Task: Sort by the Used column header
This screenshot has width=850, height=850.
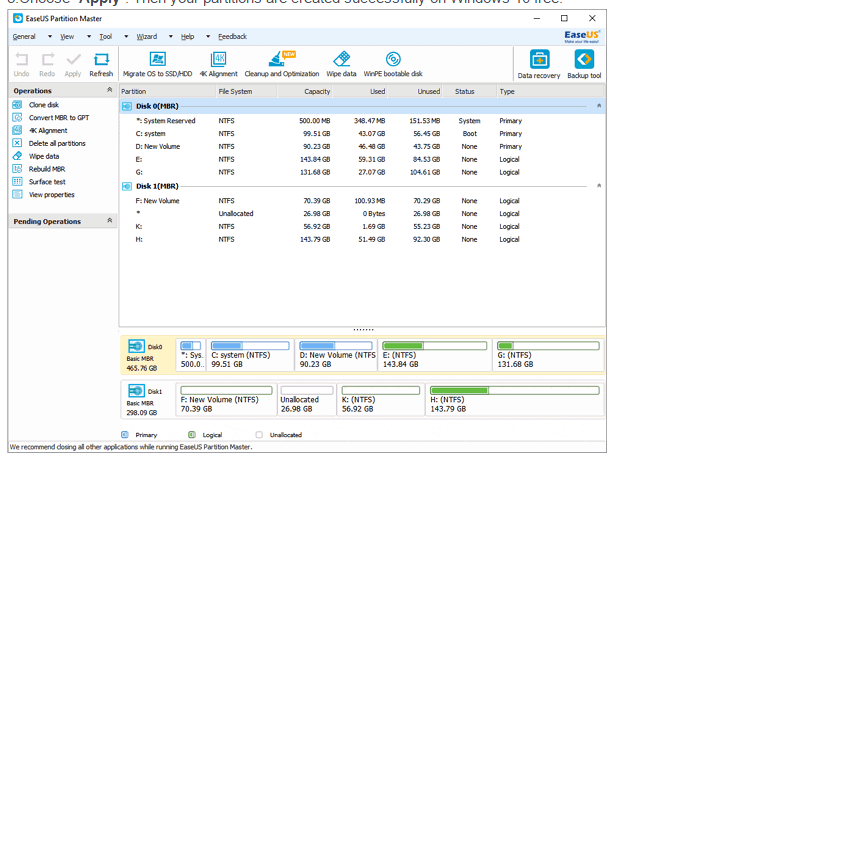Action: click(359, 92)
